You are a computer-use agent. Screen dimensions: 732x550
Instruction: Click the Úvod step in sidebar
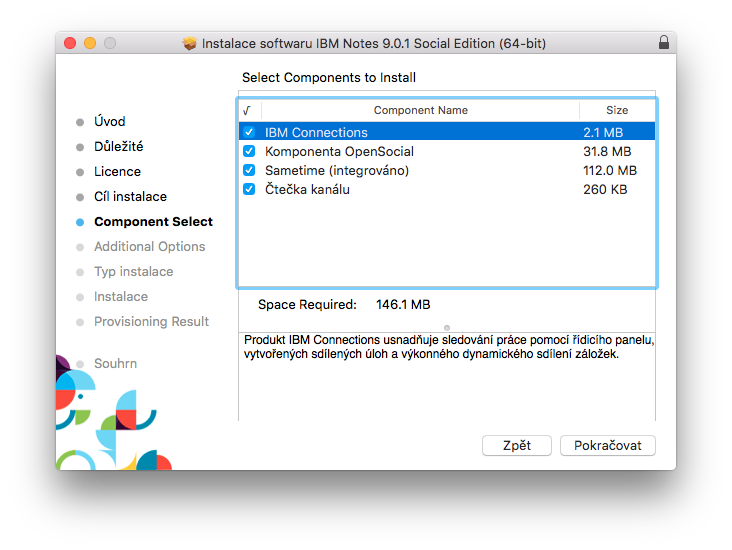coord(109,121)
